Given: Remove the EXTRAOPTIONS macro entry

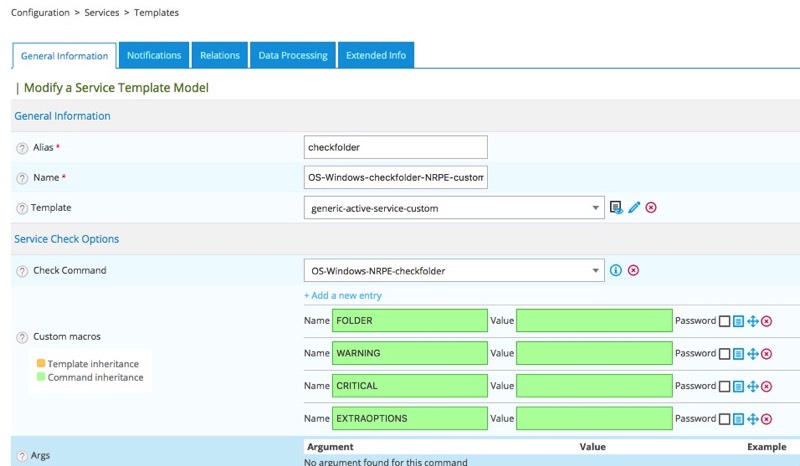Looking at the screenshot, I should tap(767, 418).
